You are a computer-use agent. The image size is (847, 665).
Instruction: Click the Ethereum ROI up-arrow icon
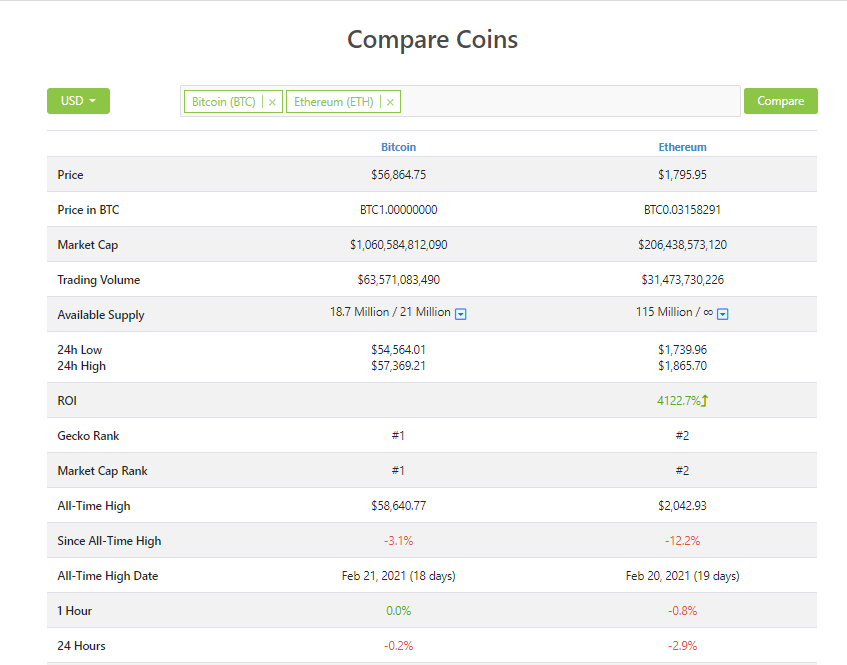point(705,400)
